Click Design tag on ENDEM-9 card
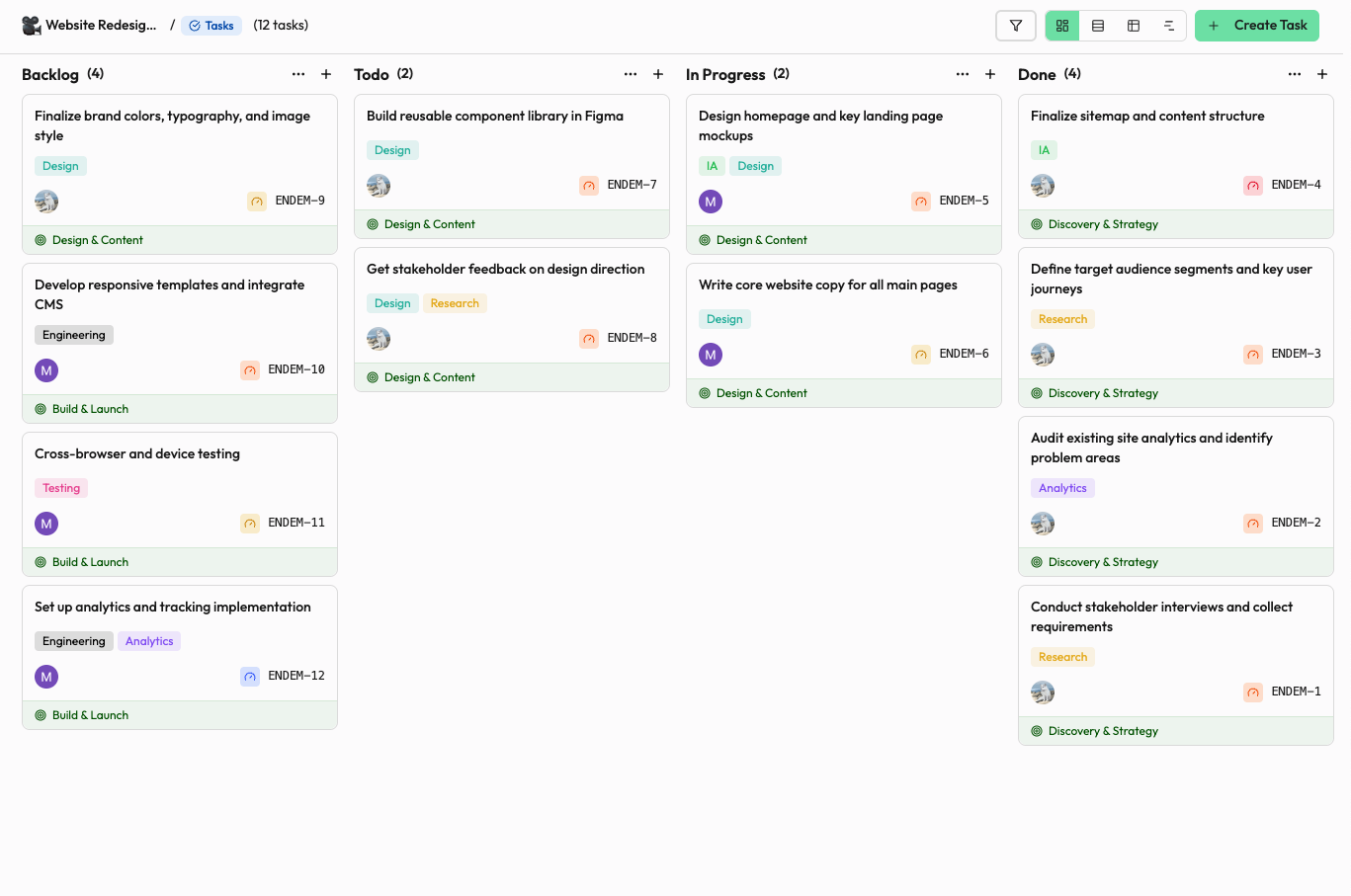The height and width of the screenshot is (896, 1351). (x=60, y=166)
